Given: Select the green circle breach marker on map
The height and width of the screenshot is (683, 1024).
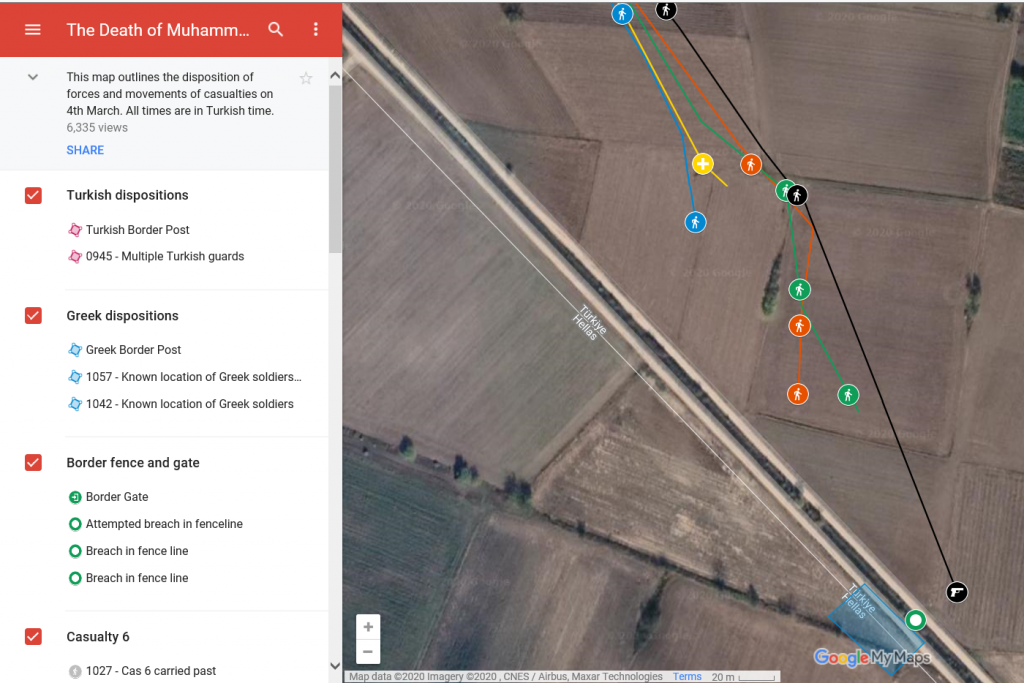Looking at the screenshot, I should (915, 620).
